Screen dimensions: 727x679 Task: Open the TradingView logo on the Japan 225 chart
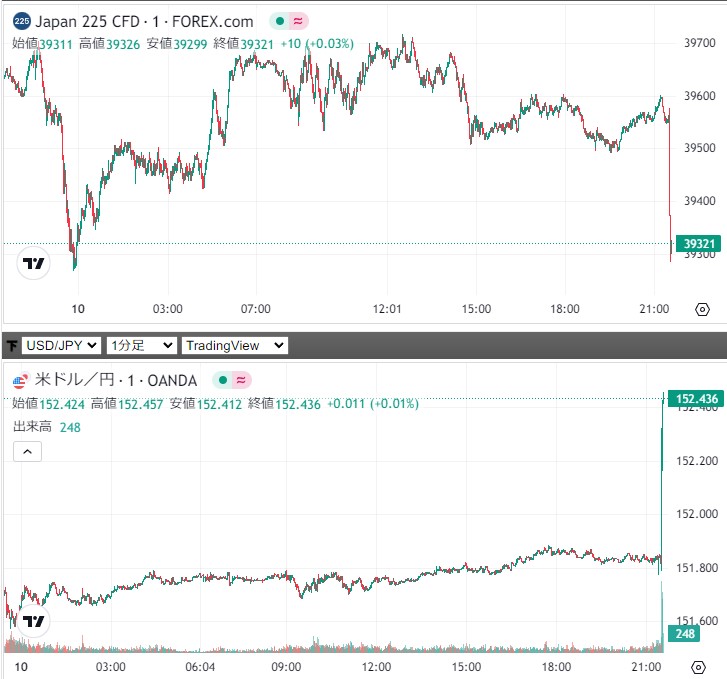[33, 263]
